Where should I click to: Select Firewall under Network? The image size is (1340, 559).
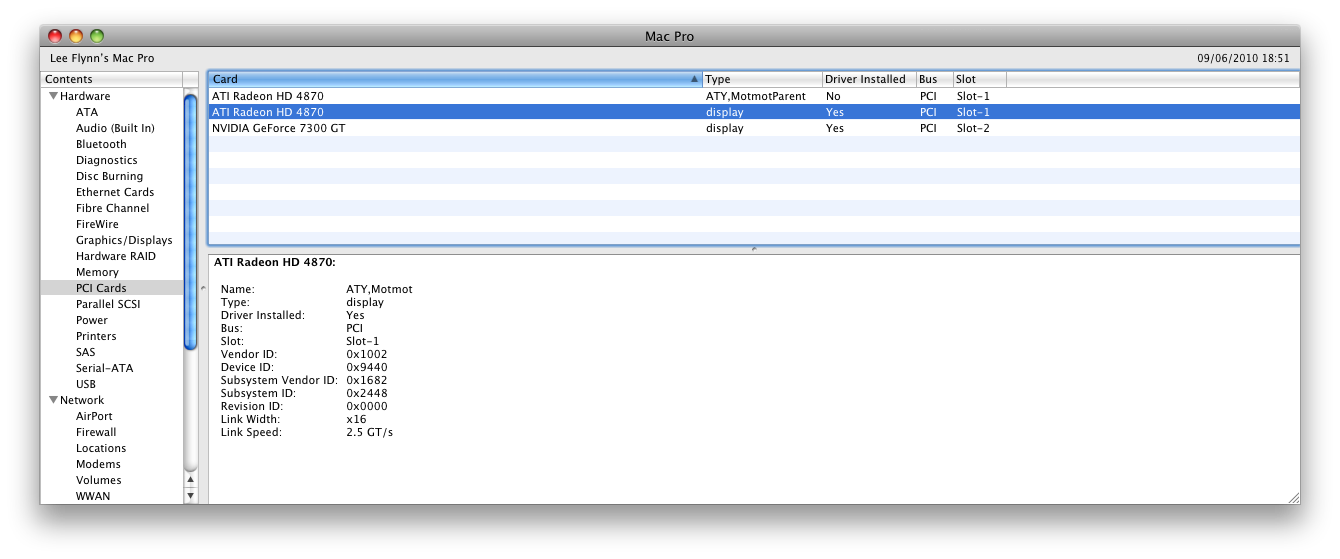96,432
